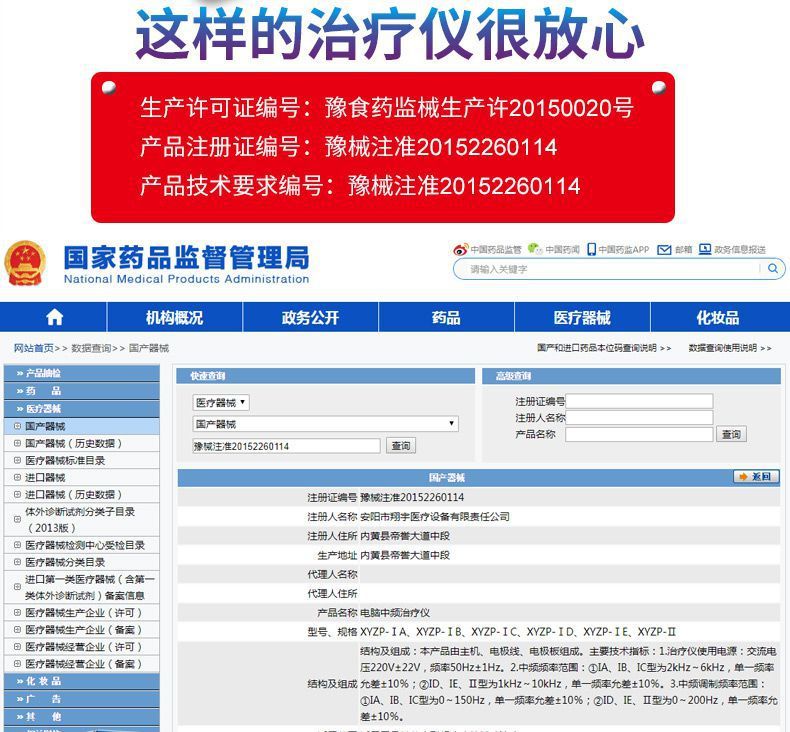This screenshot has height=732, width=790.
Task: Select the 药品 sidebar section
Action: [x=82, y=391]
